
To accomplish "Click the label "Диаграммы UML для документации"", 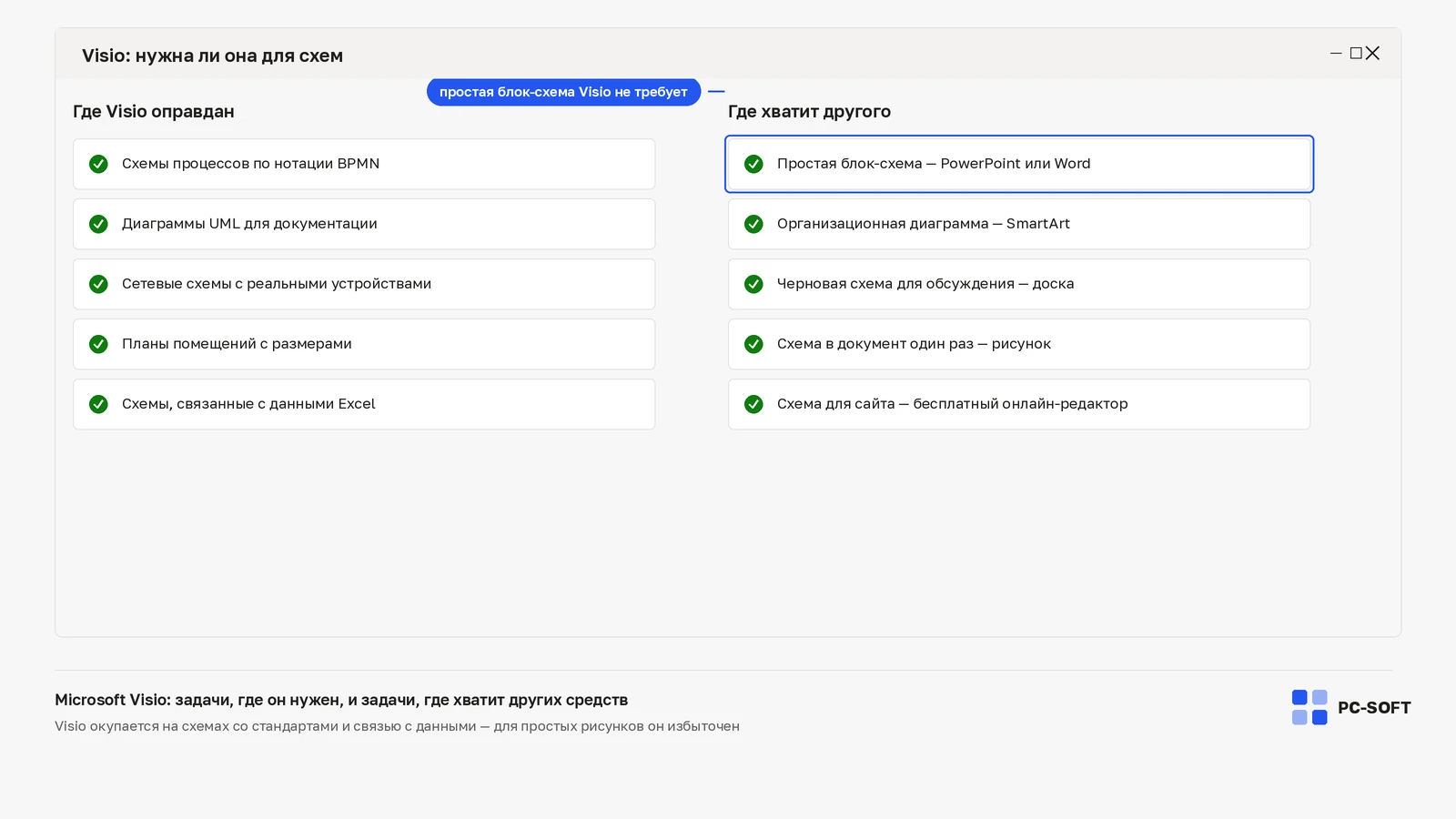I will (249, 224).
